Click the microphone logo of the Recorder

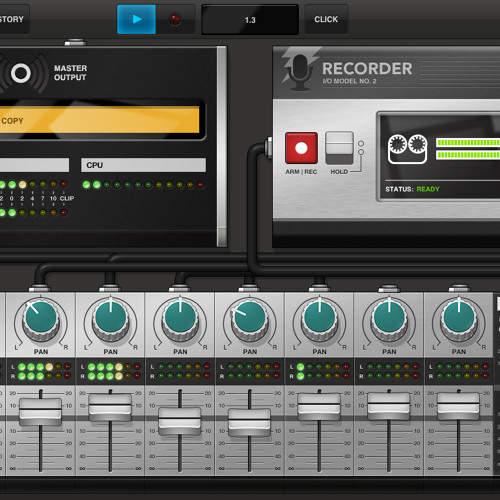(300, 71)
